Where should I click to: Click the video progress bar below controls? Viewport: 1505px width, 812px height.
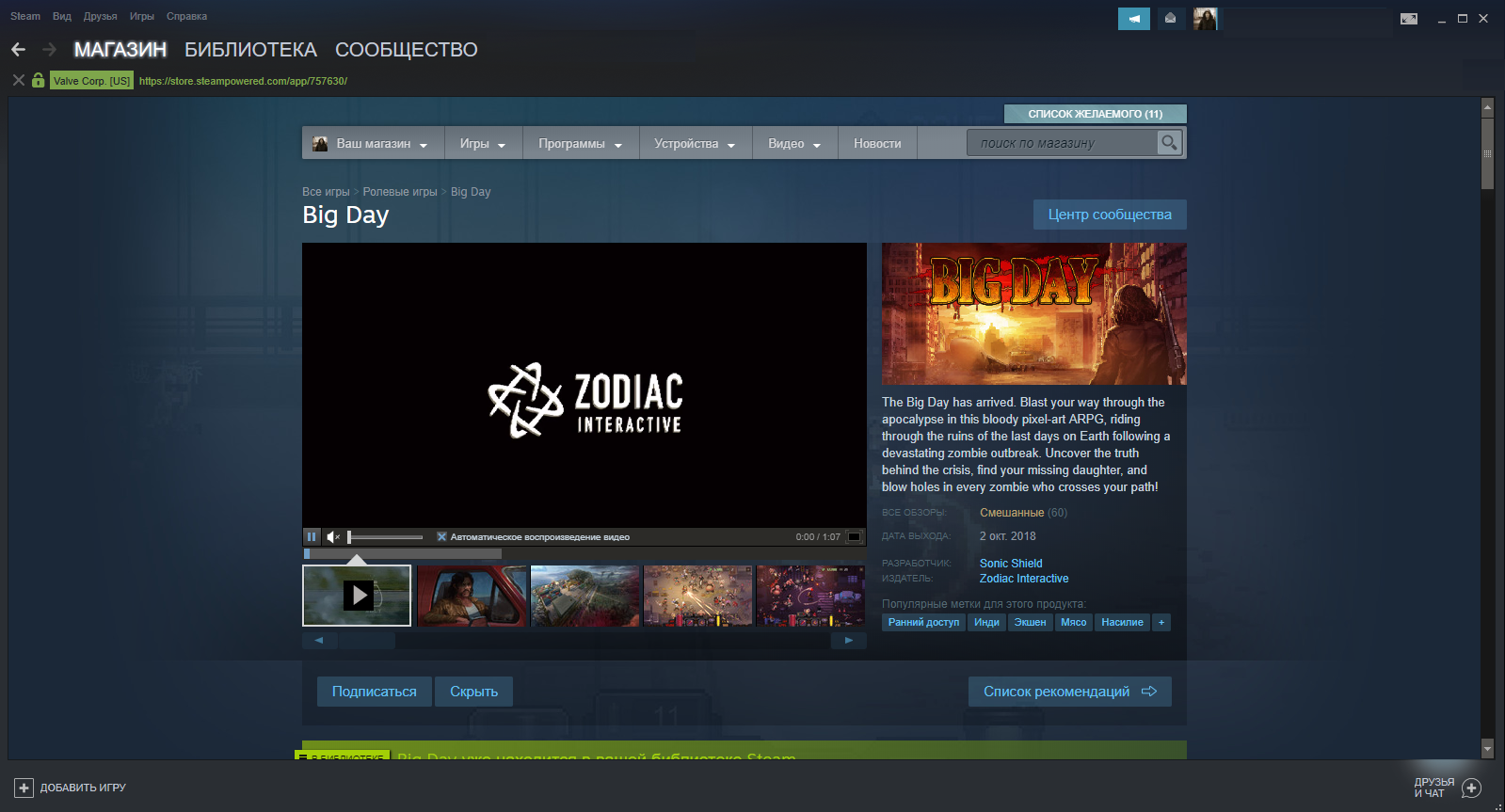coord(403,554)
